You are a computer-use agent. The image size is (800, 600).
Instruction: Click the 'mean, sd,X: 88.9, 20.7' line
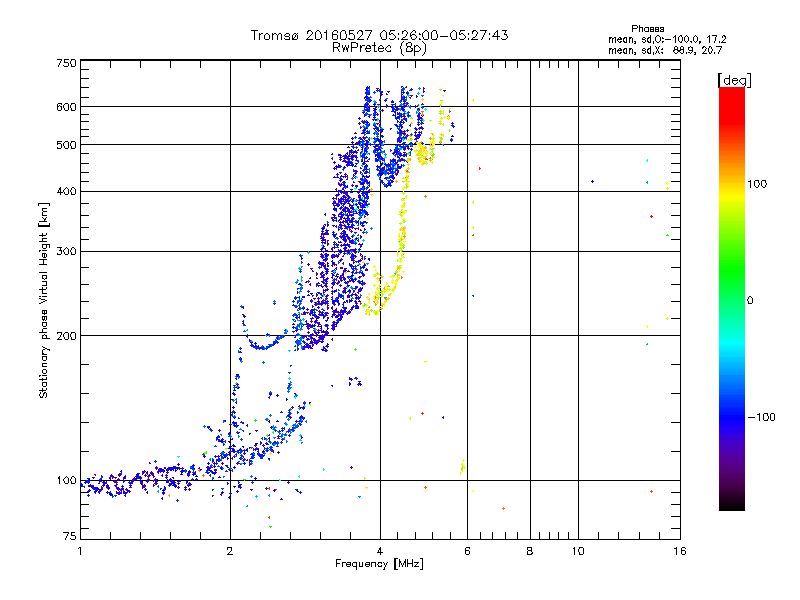[665, 50]
